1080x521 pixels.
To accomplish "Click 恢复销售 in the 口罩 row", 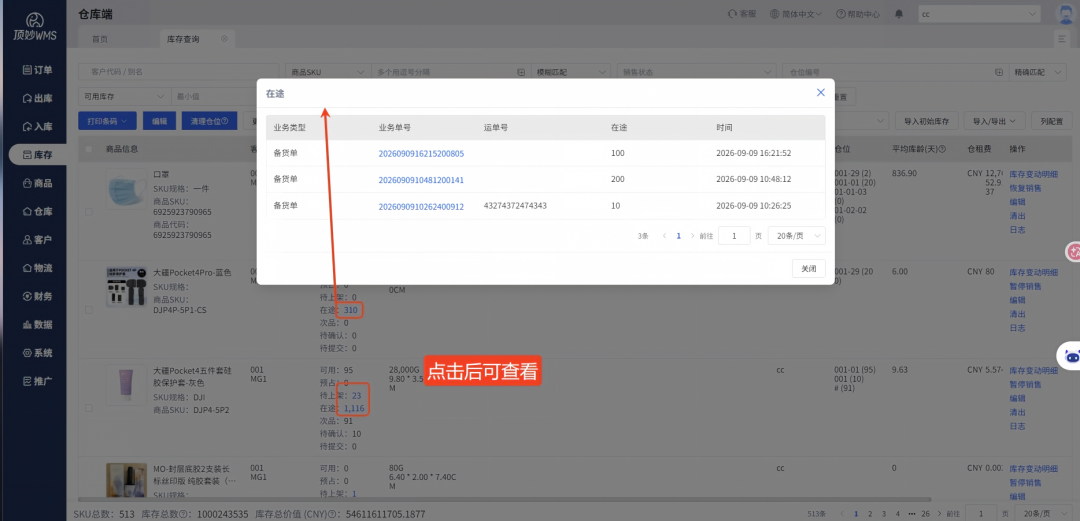I will click(x=1025, y=187).
